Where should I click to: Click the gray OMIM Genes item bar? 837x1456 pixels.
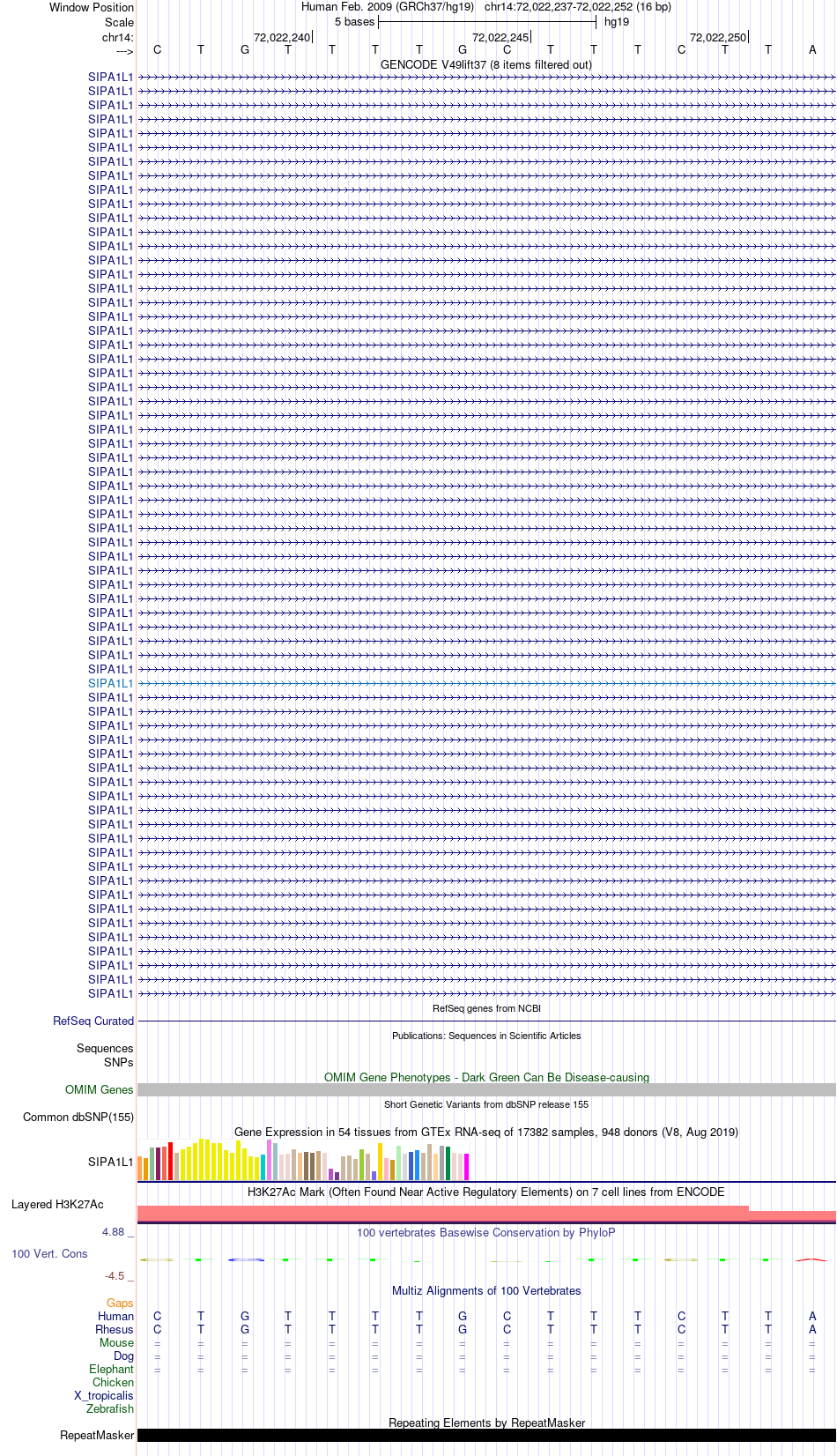(x=486, y=1090)
